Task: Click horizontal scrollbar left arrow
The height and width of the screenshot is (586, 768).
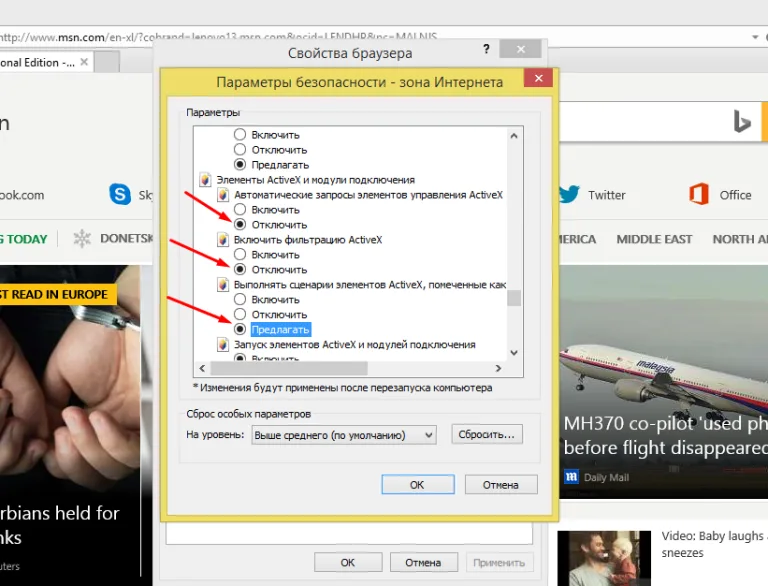Action: point(202,368)
